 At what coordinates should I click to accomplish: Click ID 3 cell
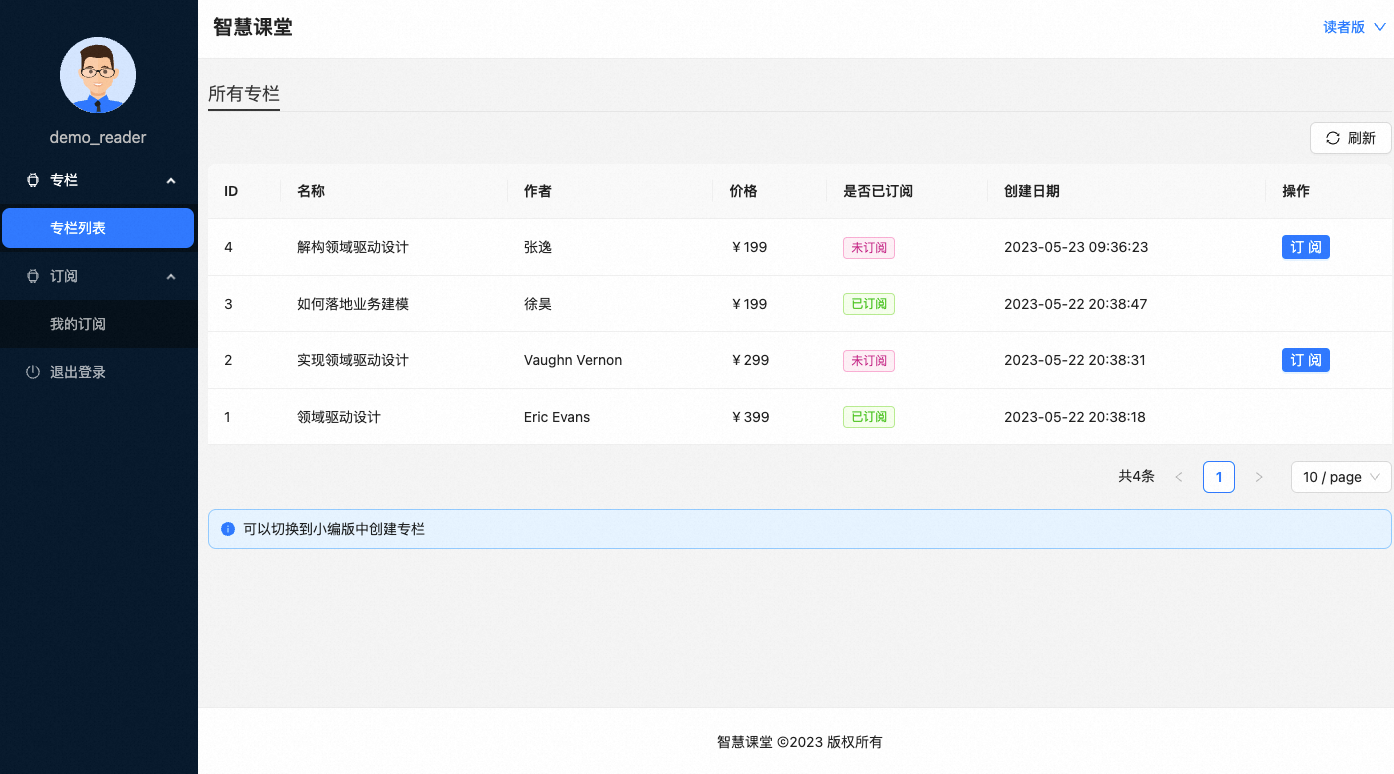(228, 304)
